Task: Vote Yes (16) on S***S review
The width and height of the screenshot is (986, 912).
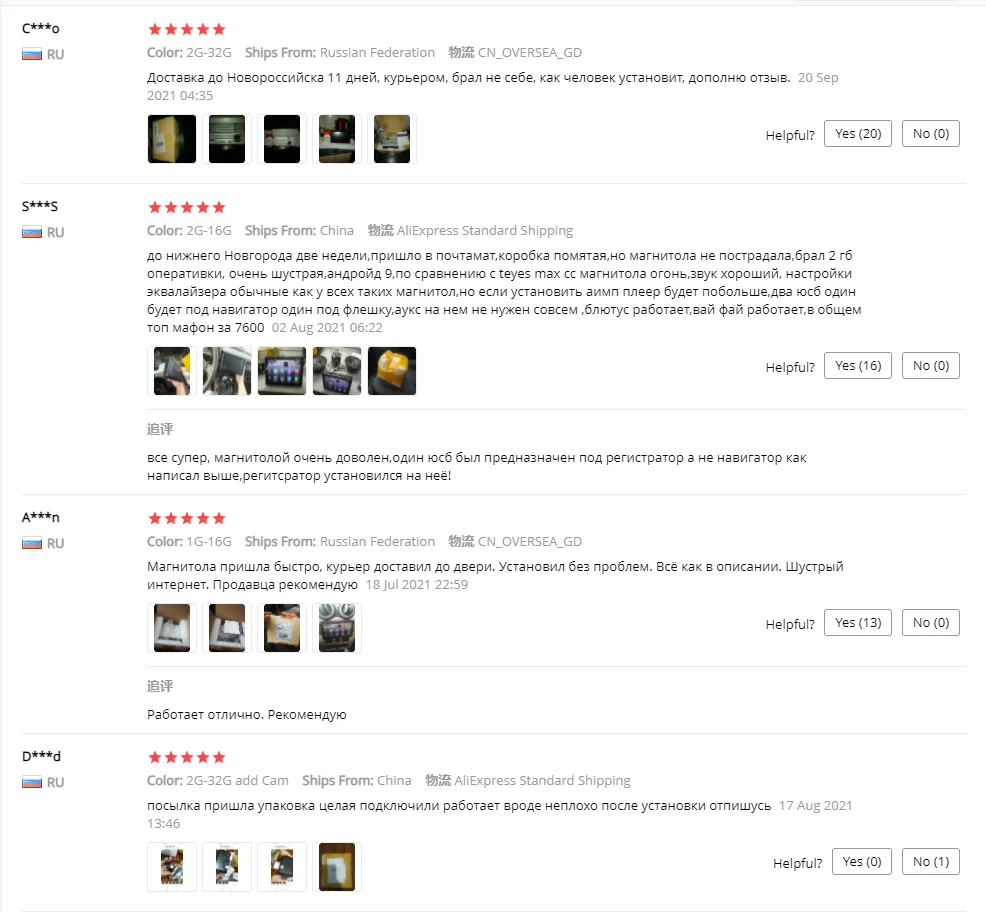Action: (858, 365)
